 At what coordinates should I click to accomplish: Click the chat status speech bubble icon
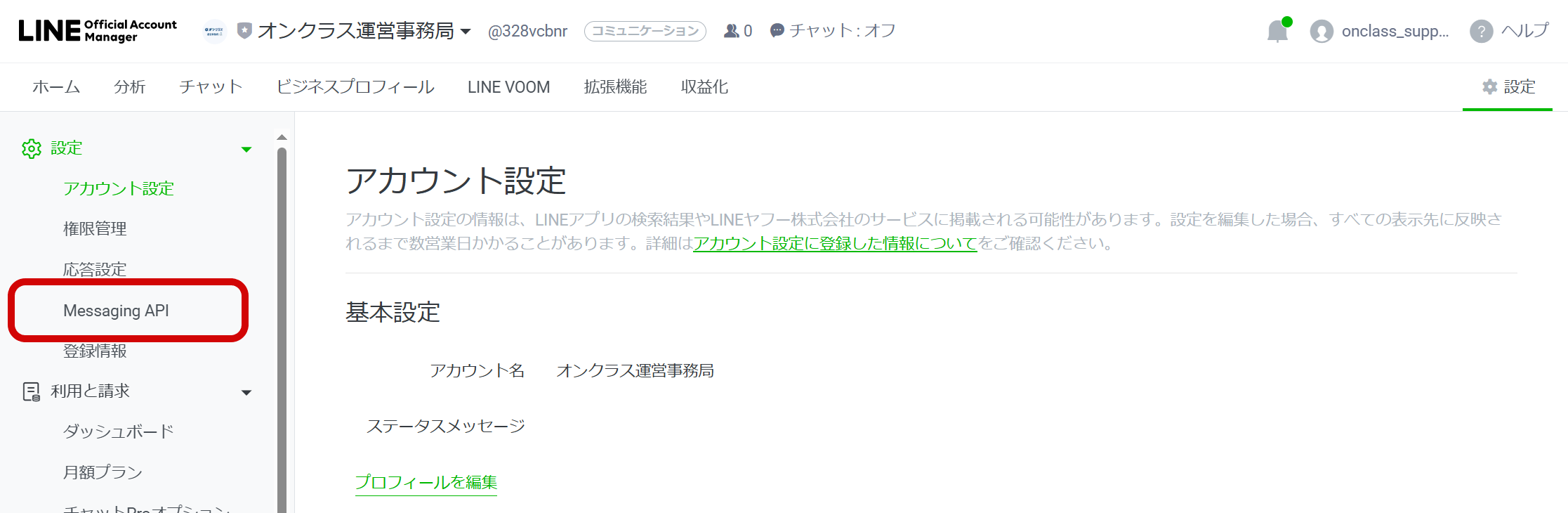coord(777,31)
